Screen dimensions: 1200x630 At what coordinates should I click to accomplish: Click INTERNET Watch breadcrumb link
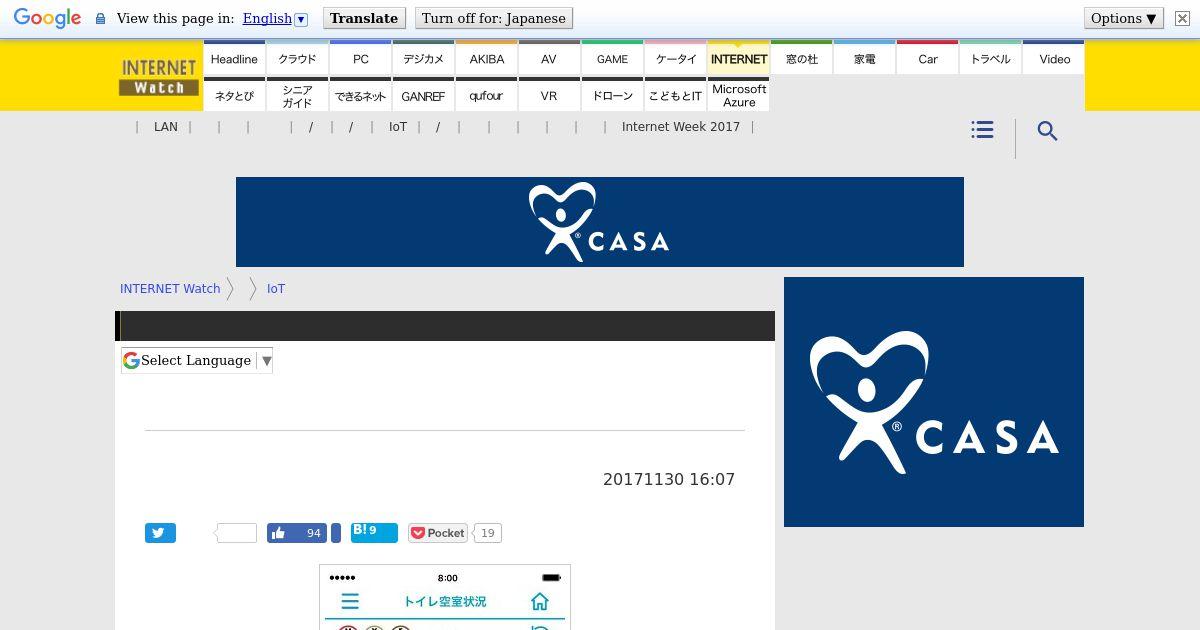170,288
